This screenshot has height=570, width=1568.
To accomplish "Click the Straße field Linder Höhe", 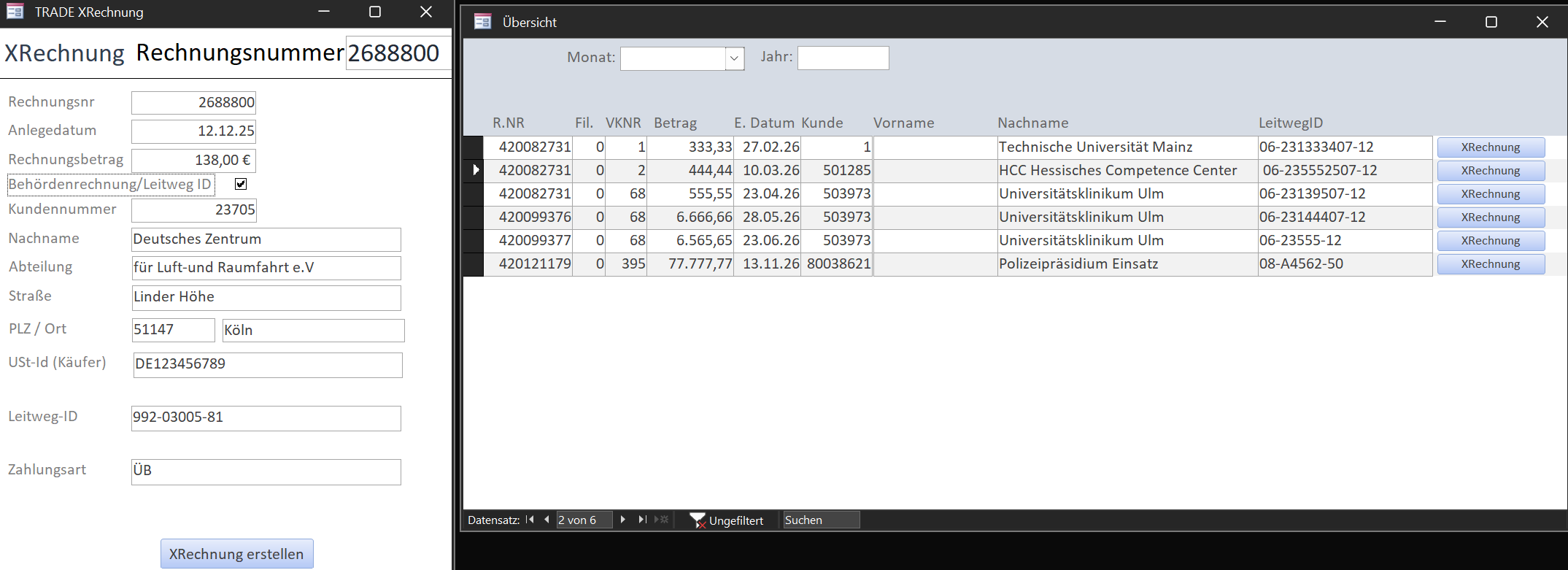I will click(x=266, y=298).
